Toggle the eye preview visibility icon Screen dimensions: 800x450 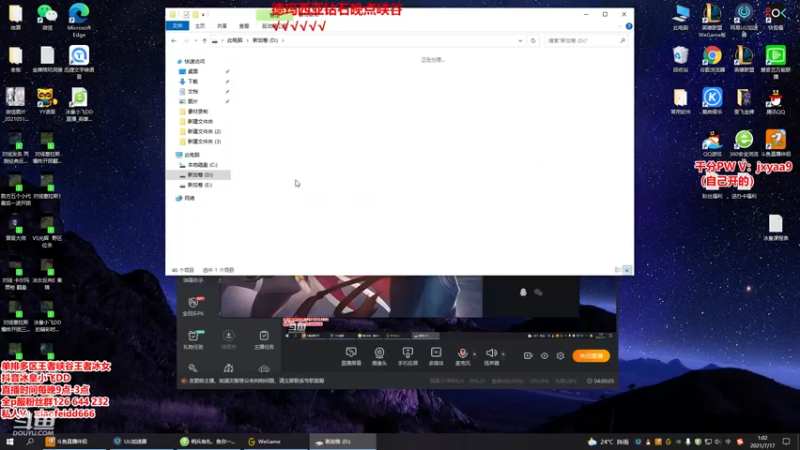tap(544, 356)
